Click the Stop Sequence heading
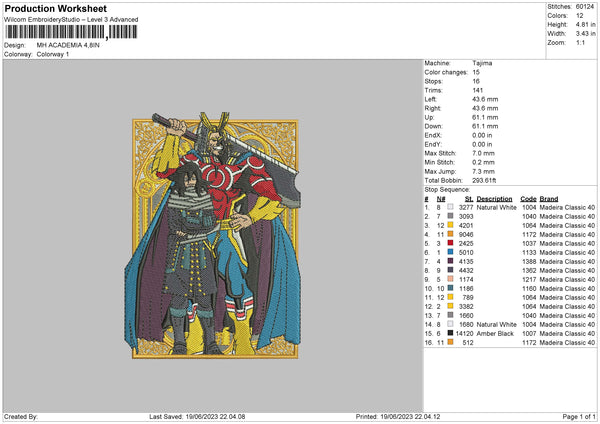 pos(447,188)
